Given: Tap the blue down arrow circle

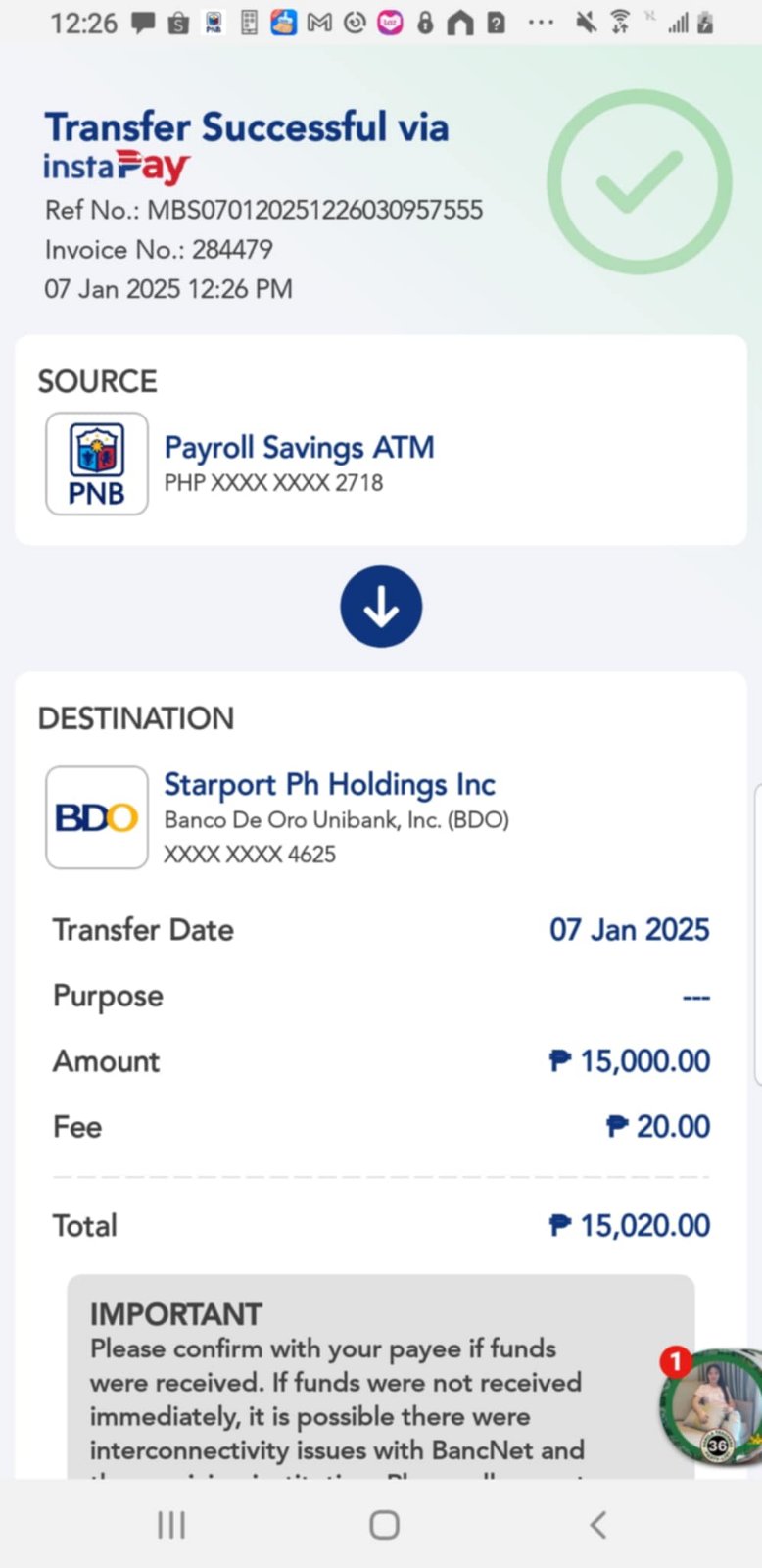Looking at the screenshot, I should [x=381, y=607].
